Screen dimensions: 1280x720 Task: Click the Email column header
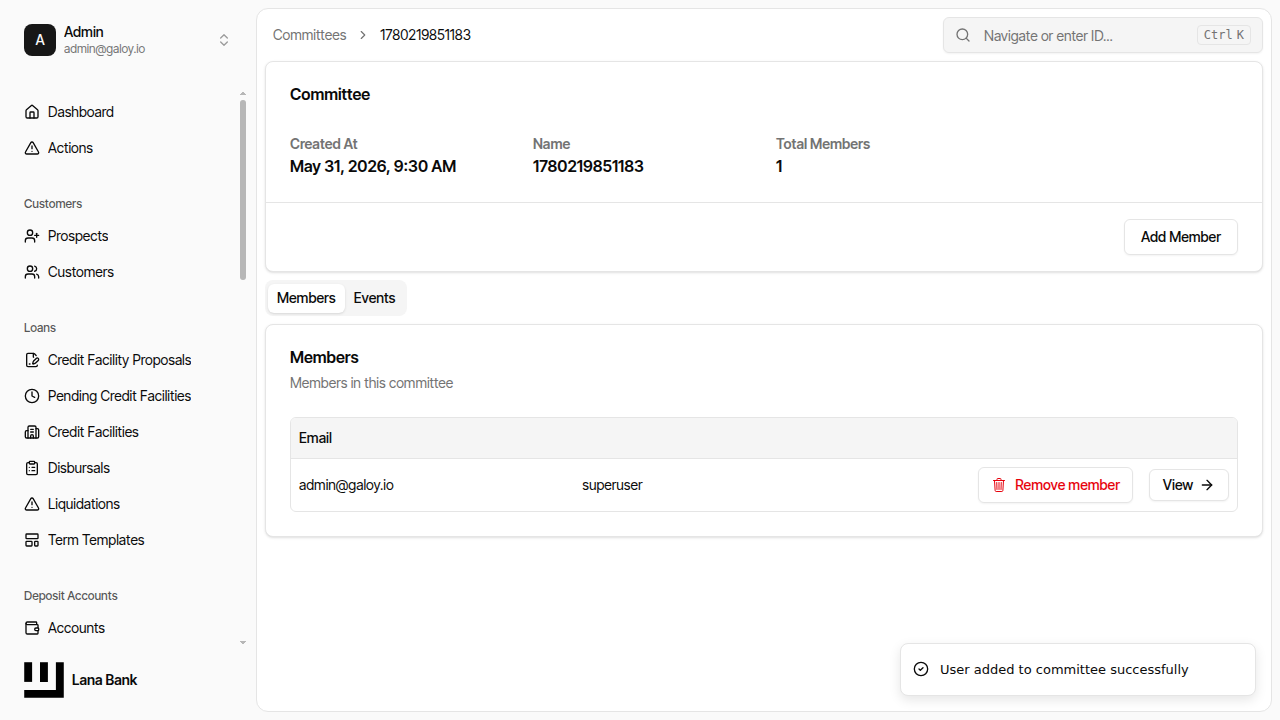point(315,438)
